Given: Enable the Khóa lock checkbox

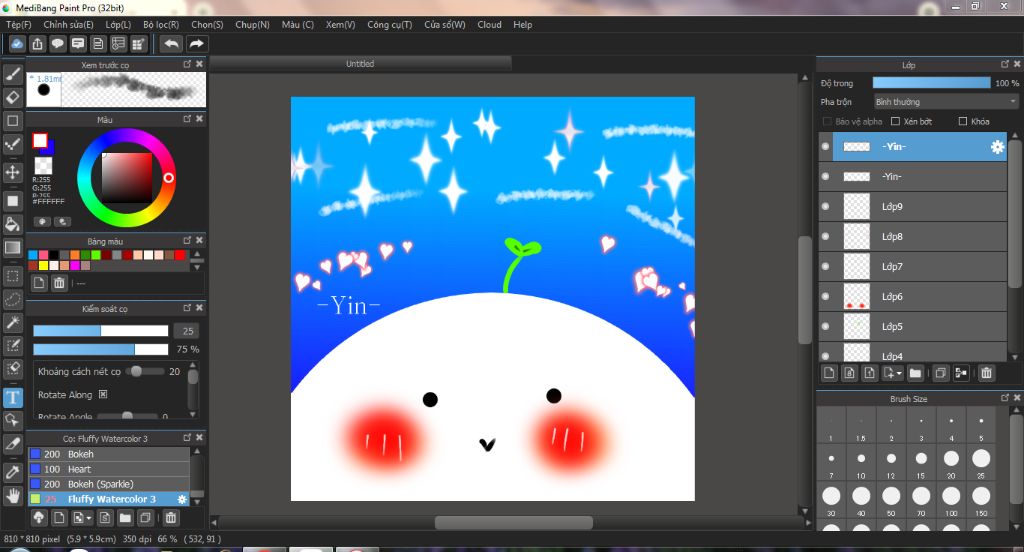Looking at the screenshot, I should 963,122.
